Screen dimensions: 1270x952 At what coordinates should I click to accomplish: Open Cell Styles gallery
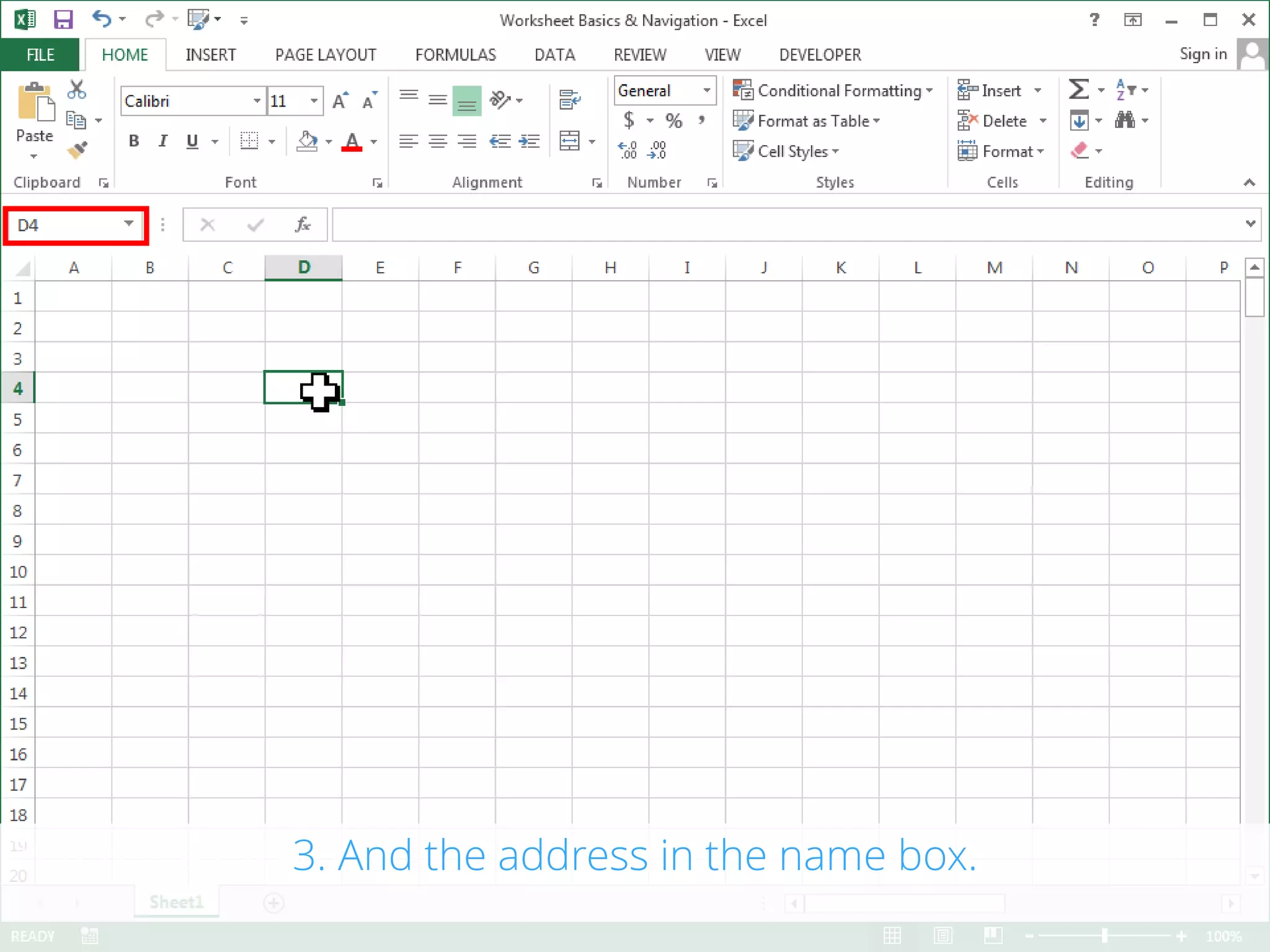pyautogui.click(x=786, y=151)
